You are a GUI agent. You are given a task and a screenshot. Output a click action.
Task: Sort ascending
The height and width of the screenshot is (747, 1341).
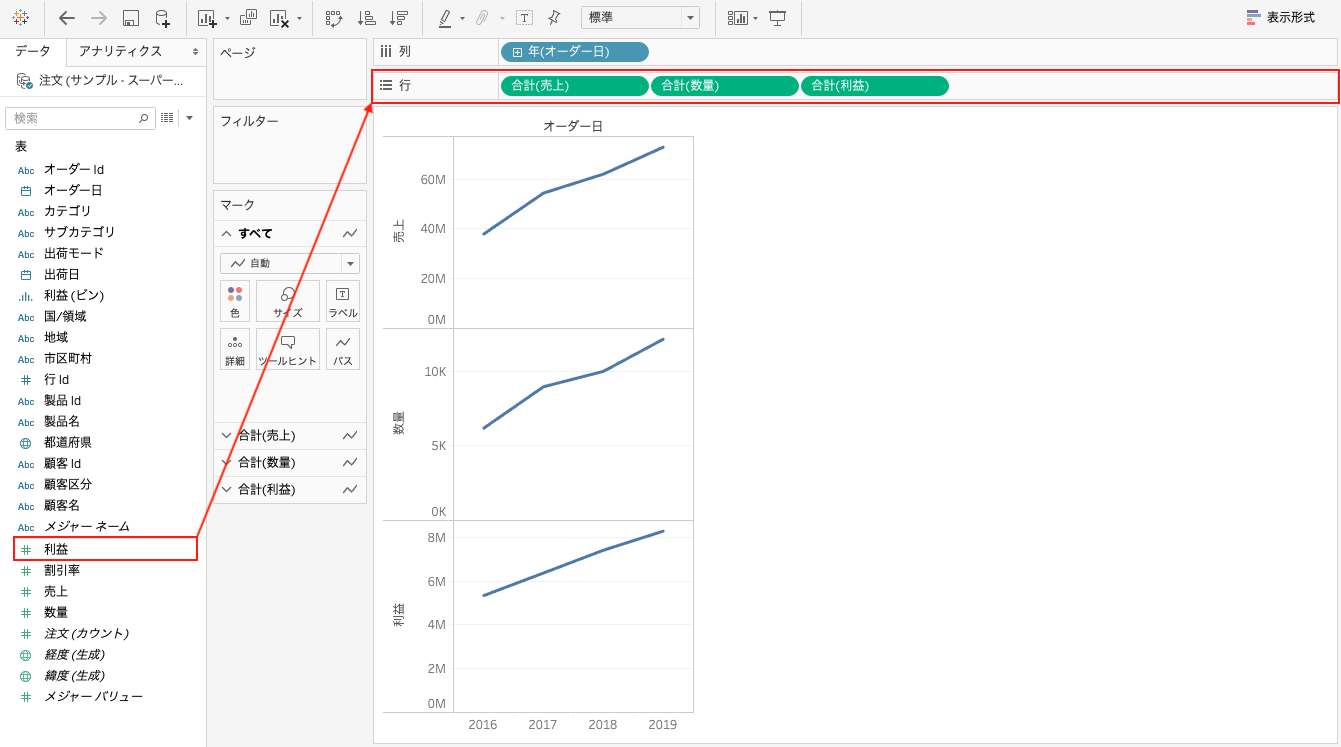pos(367,18)
